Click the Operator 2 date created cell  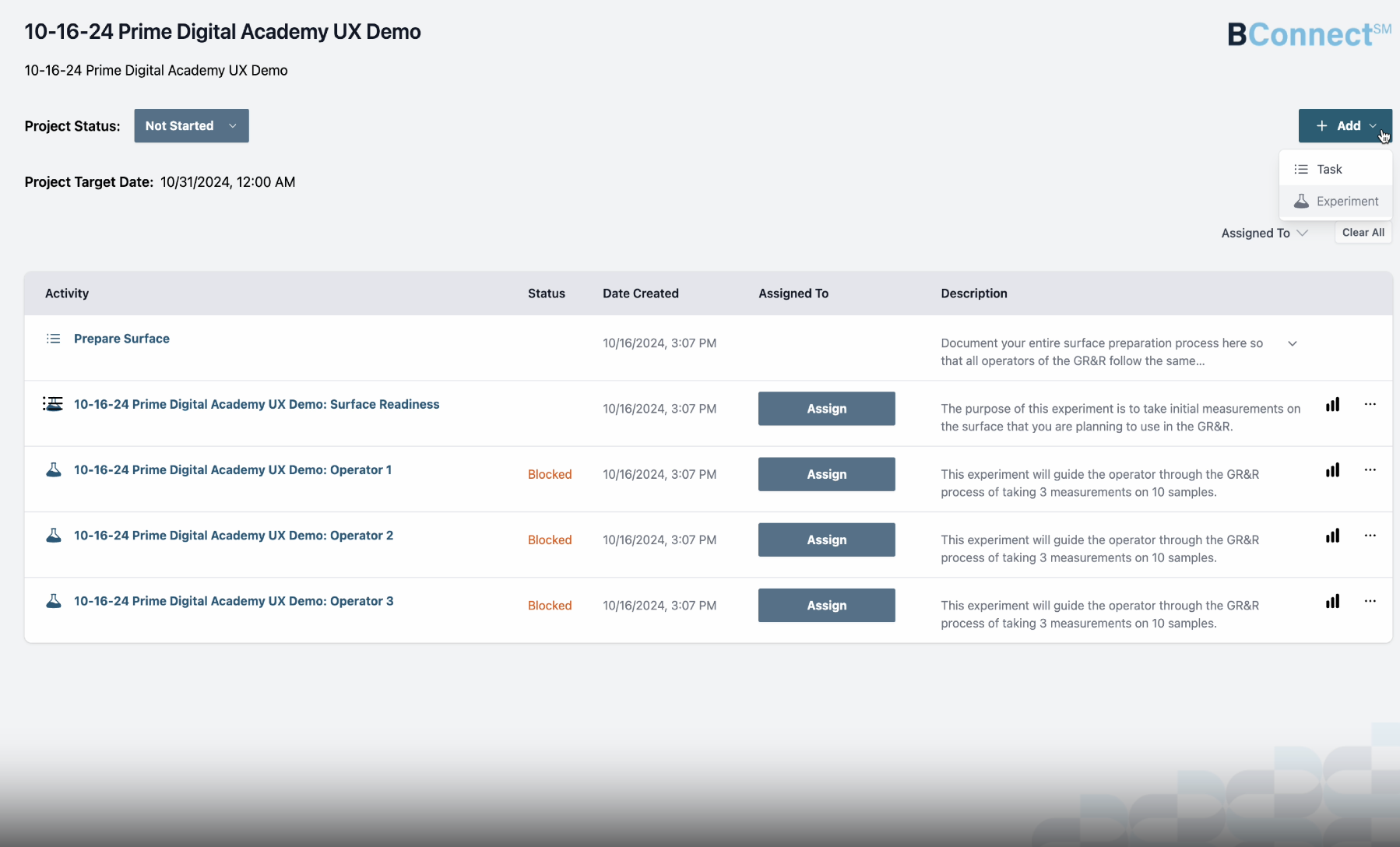(660, 539)
